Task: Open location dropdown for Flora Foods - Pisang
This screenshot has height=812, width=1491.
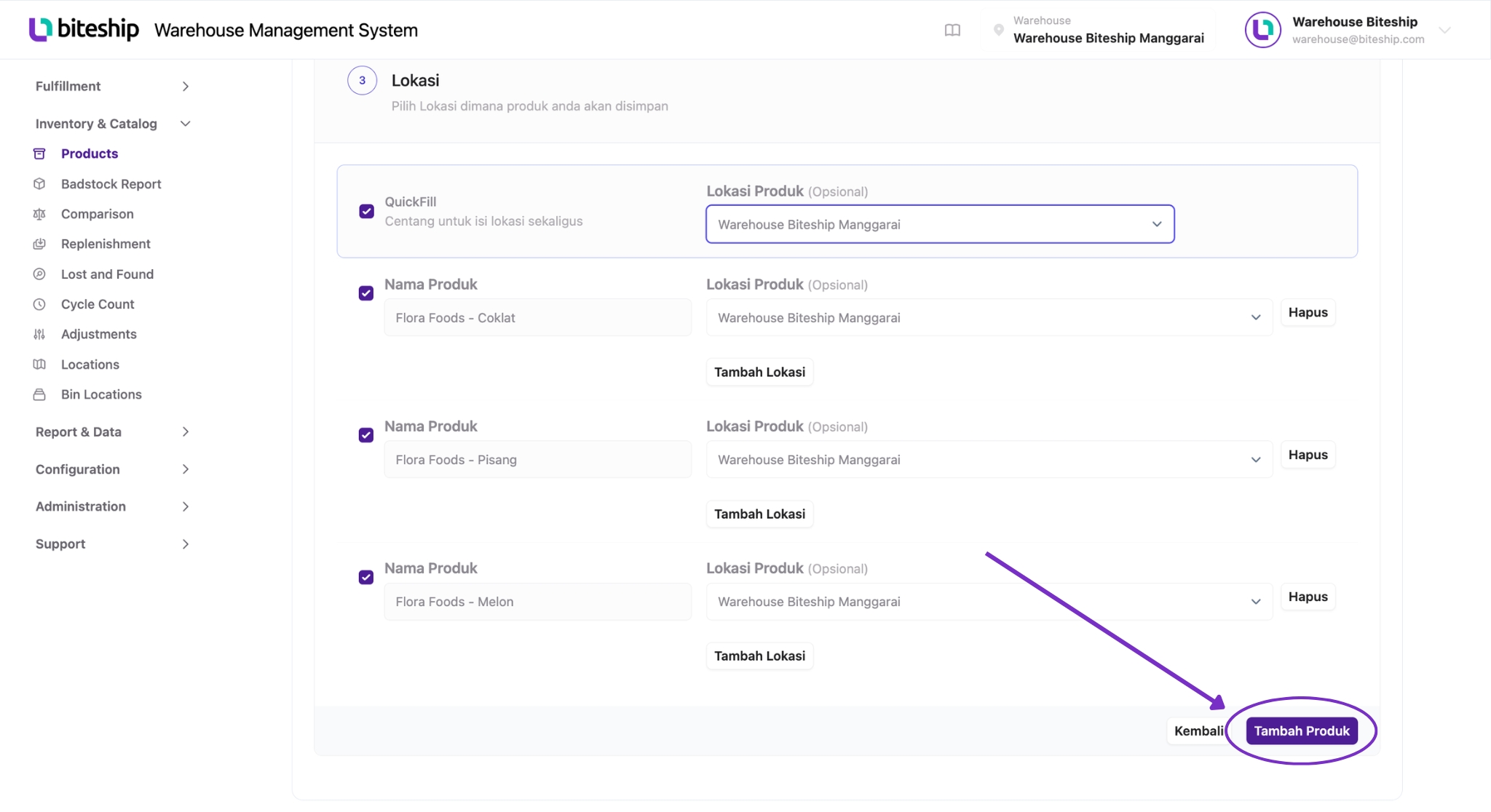Action: pos(989,459)
